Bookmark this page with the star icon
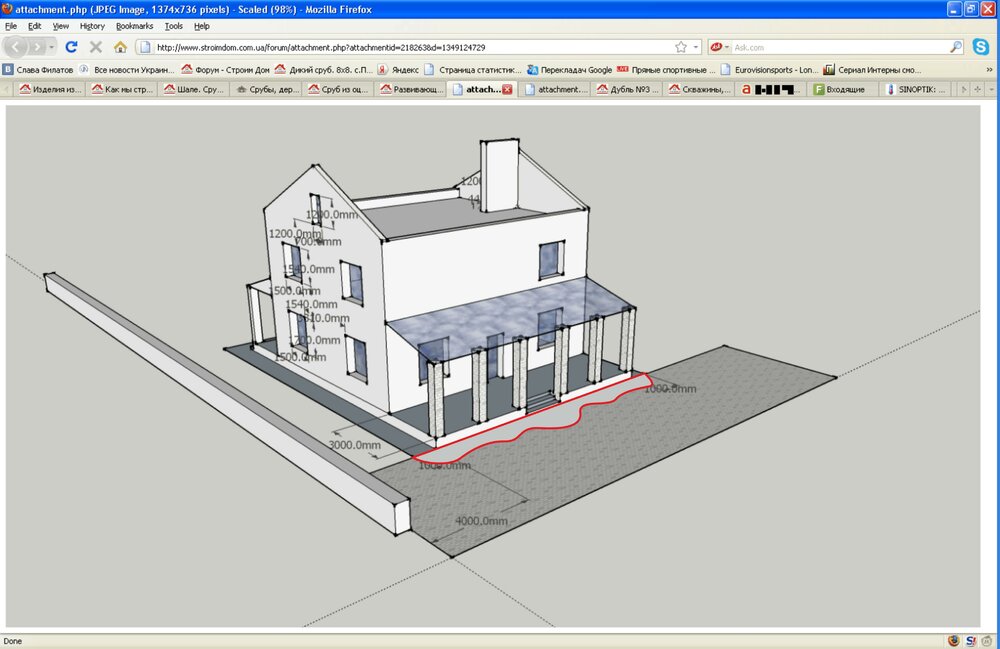Image resolution: width=1000 pixels, height=649 pixels. (681, 47)
